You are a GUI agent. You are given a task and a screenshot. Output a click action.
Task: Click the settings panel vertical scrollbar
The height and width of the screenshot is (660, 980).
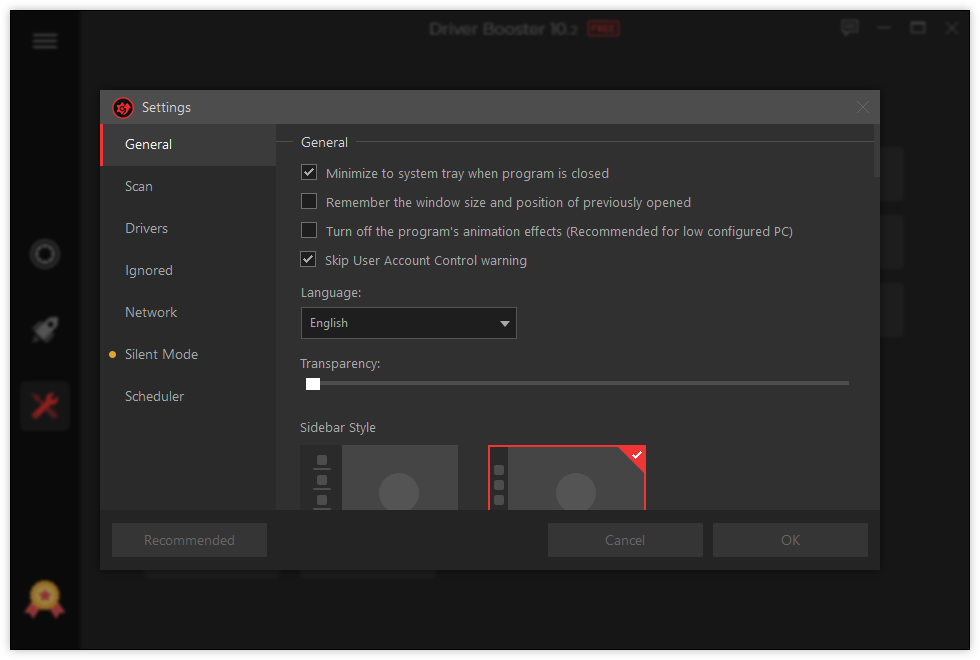coord(876,151)
